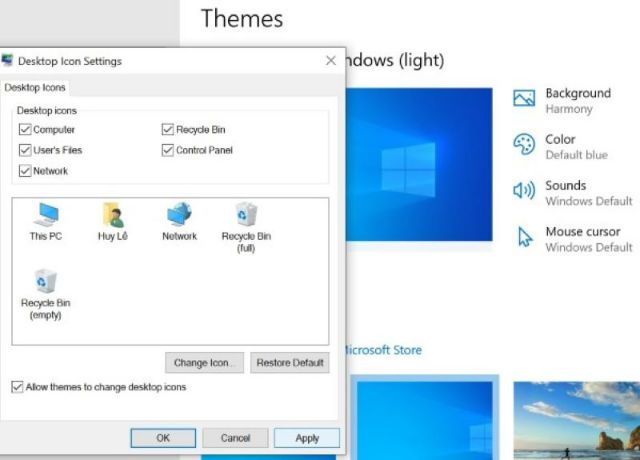Confirm with the OK button
640x460 pixels.
(x=163, y=438)
